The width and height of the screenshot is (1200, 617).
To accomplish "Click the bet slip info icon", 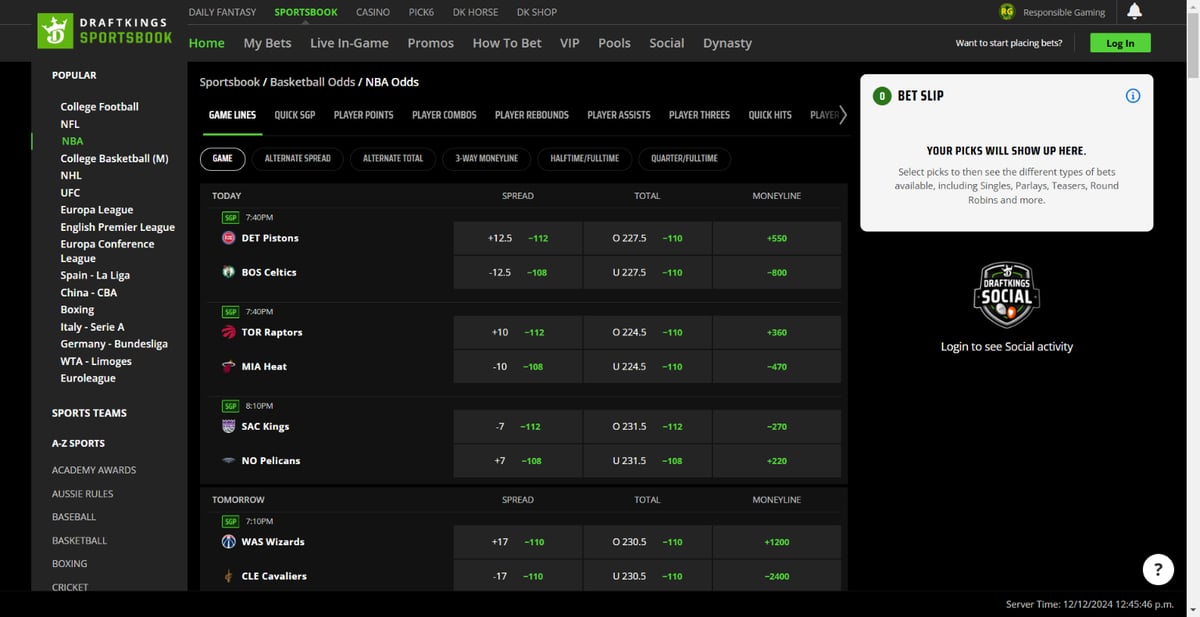I will (1133, 96).
